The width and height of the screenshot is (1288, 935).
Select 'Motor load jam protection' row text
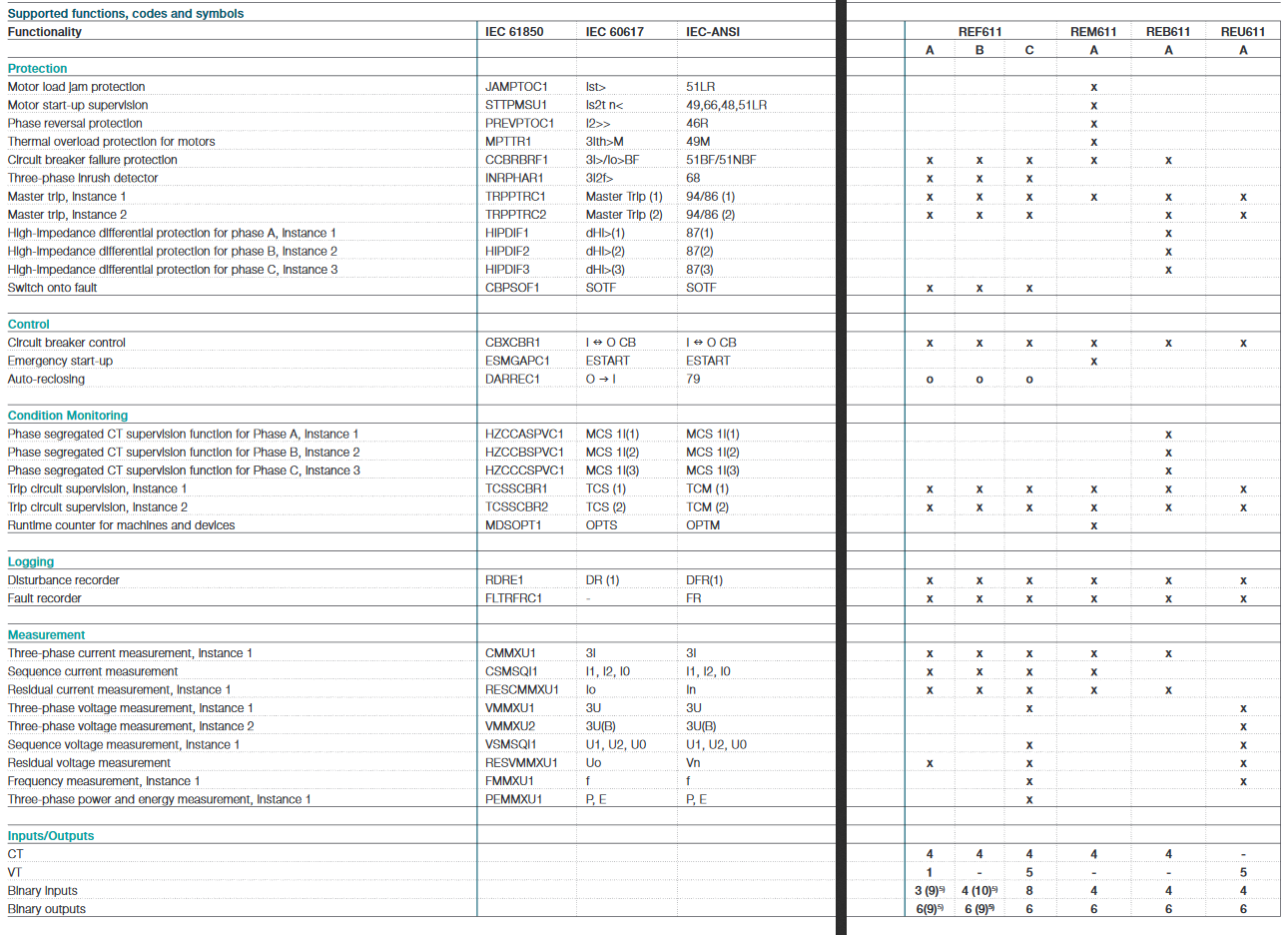click(76, 87)
